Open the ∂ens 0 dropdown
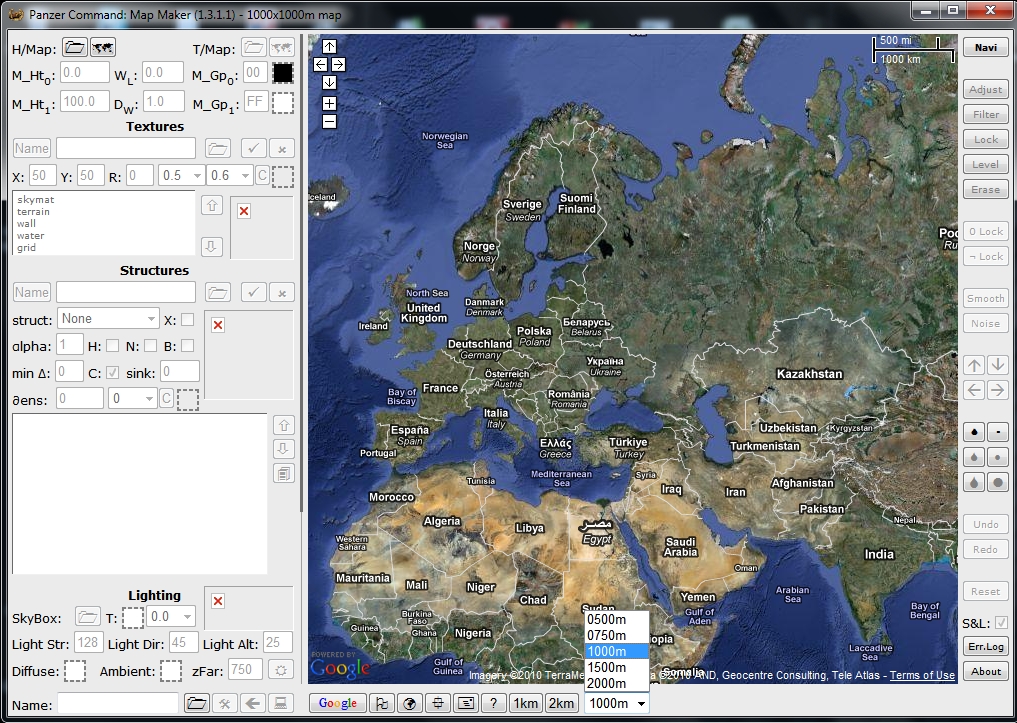 tap(133, 398)
